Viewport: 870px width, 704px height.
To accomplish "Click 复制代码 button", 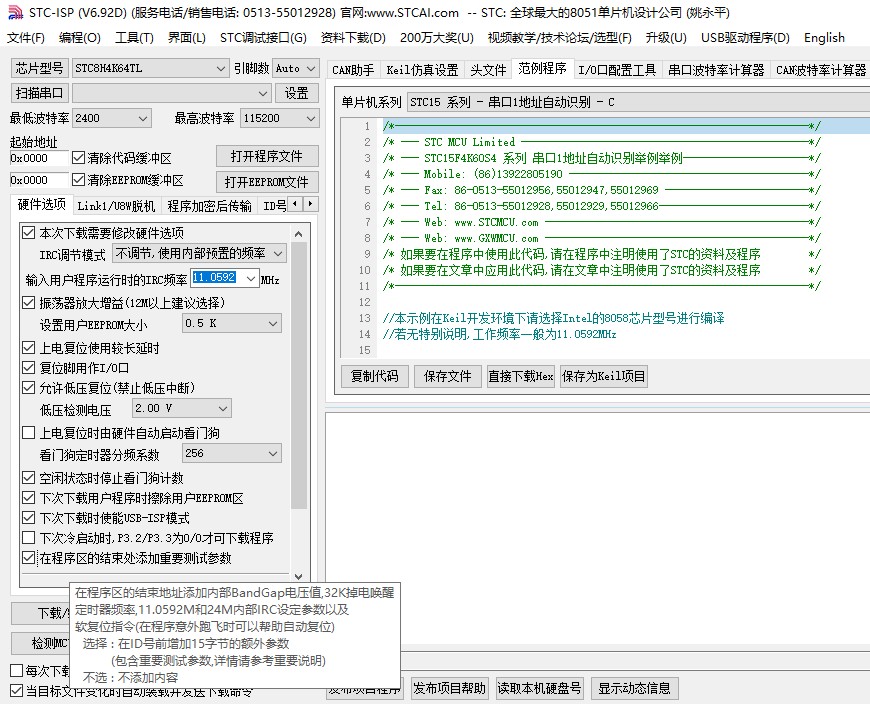I will [375, 376].
